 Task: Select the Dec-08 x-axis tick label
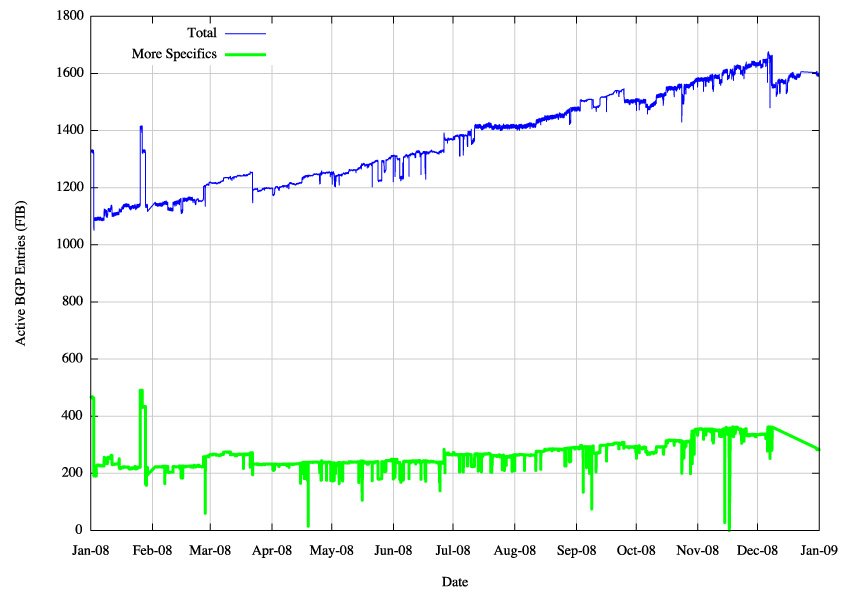(758, 550)
